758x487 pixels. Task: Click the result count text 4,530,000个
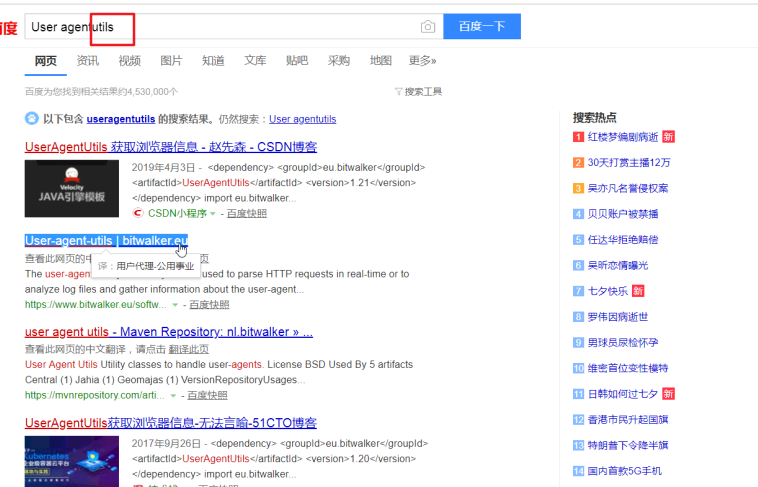(x=152, y=91)
